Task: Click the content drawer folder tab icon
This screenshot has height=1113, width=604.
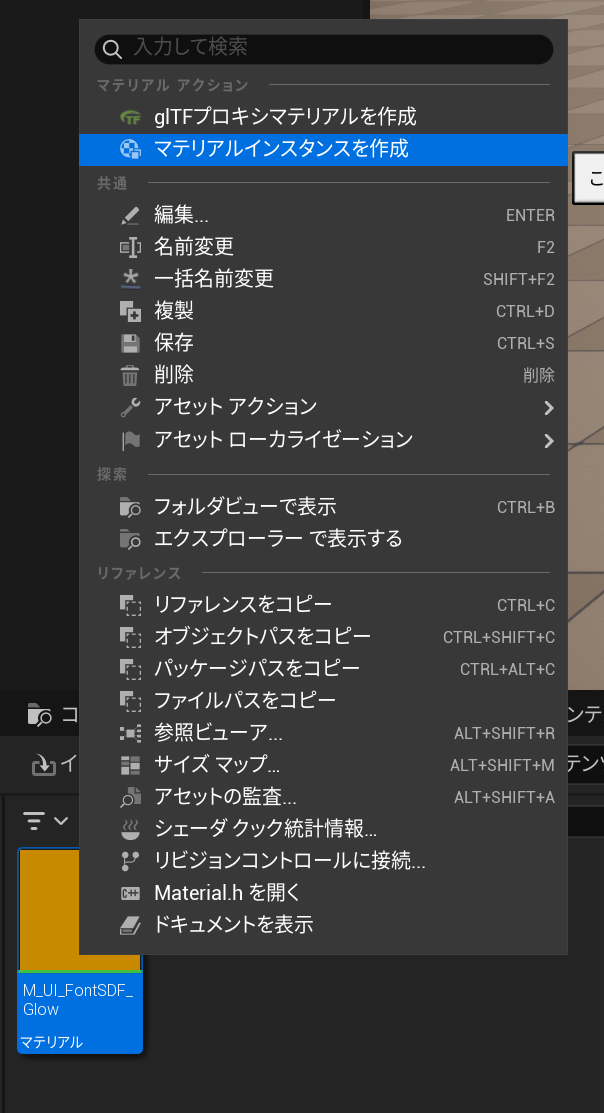Action: pyautogui.click(x=39, y=714)
